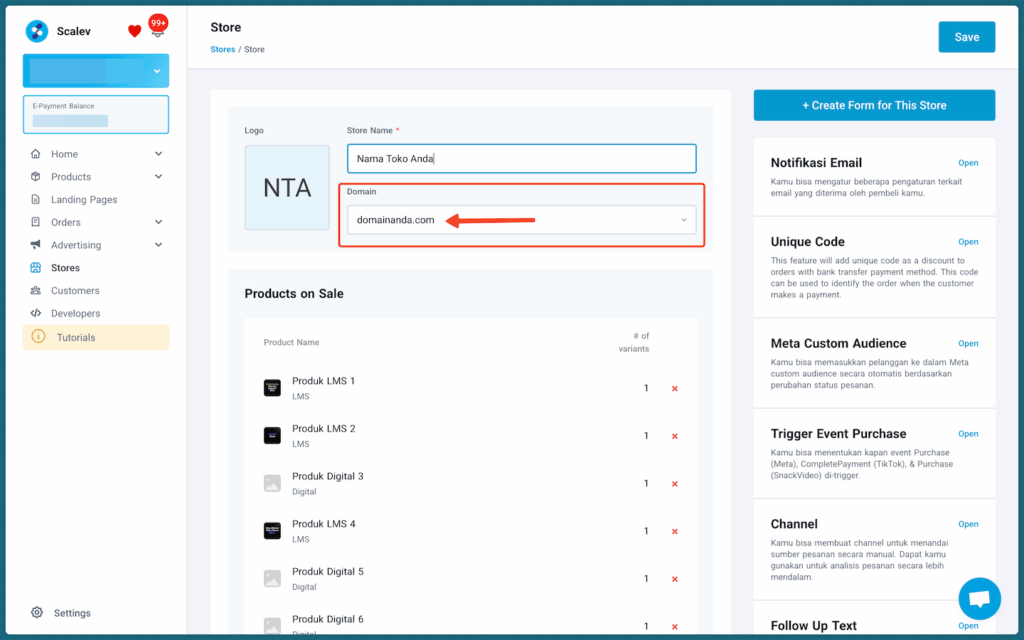Expand the Products submenu arrow

(x=158, y=177)
